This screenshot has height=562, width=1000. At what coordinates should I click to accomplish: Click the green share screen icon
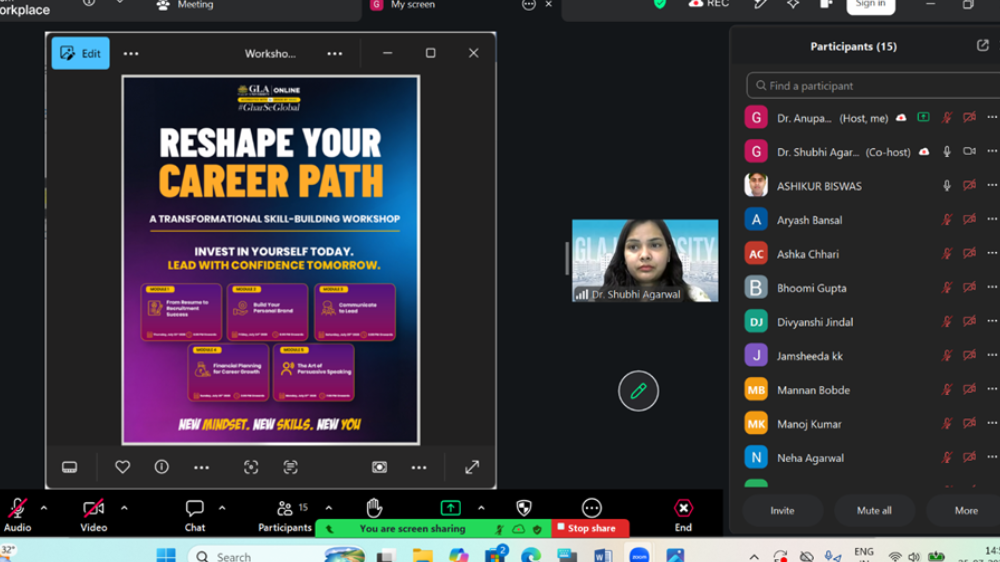point(450,508)
